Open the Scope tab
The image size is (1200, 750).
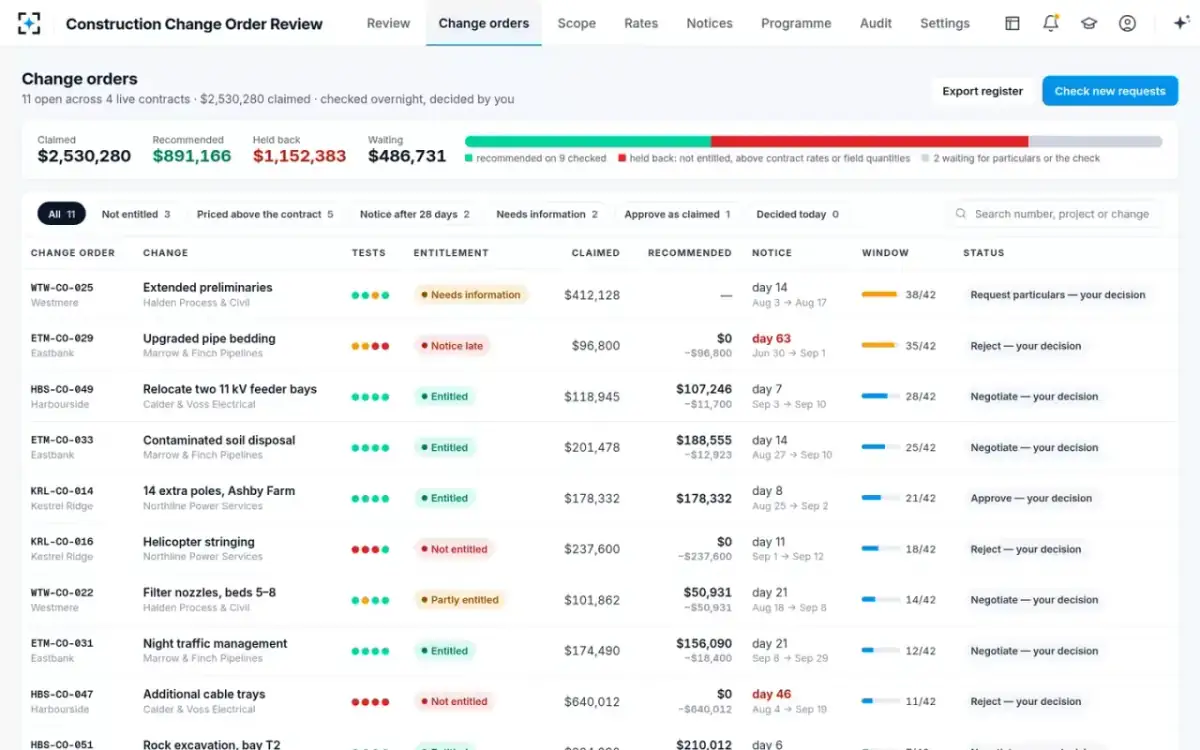coord(577,23)
